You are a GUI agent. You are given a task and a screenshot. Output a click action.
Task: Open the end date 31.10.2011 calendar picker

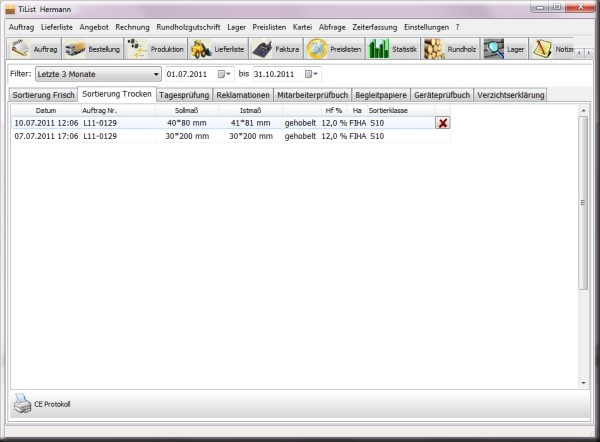coord(311,74)
